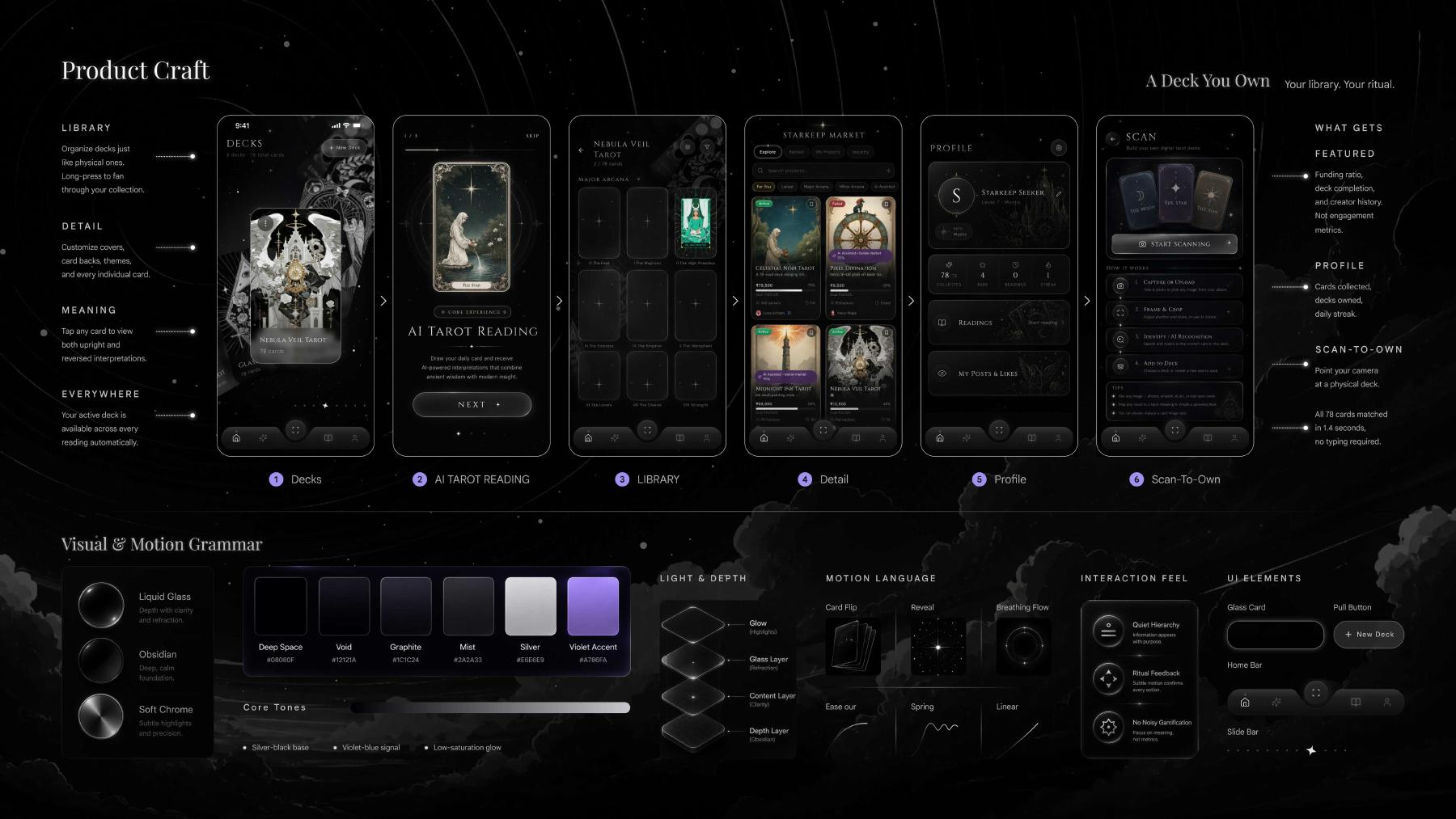Image resolution: width=1456 pixels, height=819 pixels.
Task: Tap the sparkle icon in the Market nav bar
Action: point(790,438)
